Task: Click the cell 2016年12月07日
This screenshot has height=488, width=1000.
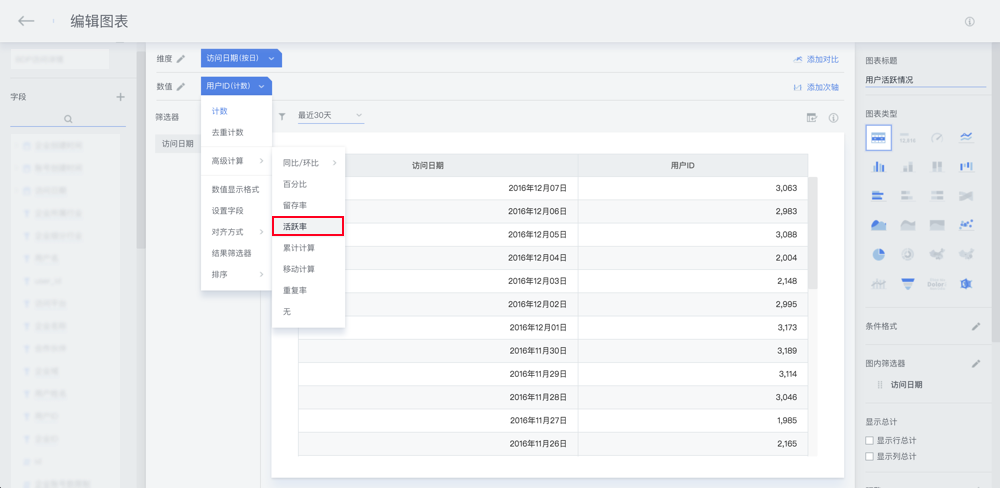Action: (x=538, y=188)
